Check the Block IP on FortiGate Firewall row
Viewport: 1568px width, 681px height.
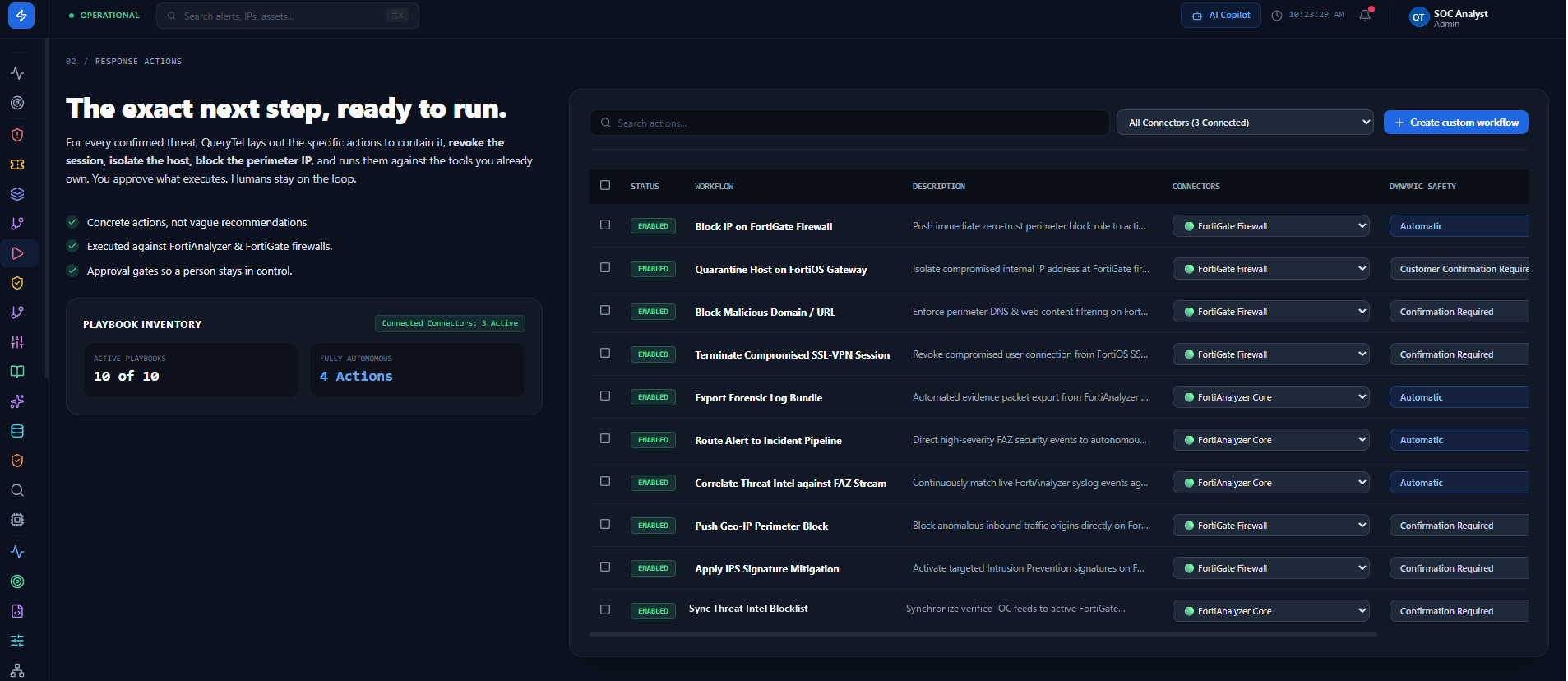click(x=605, y=225)
